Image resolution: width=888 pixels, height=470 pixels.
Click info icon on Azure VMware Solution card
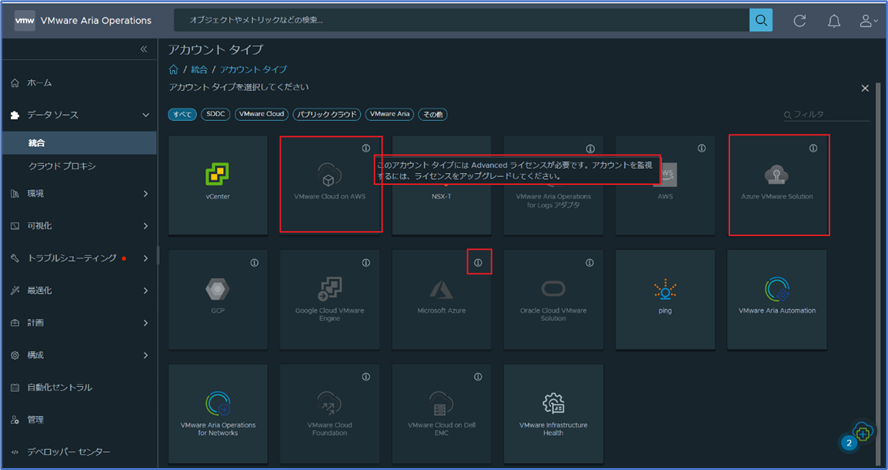(813, 148)
